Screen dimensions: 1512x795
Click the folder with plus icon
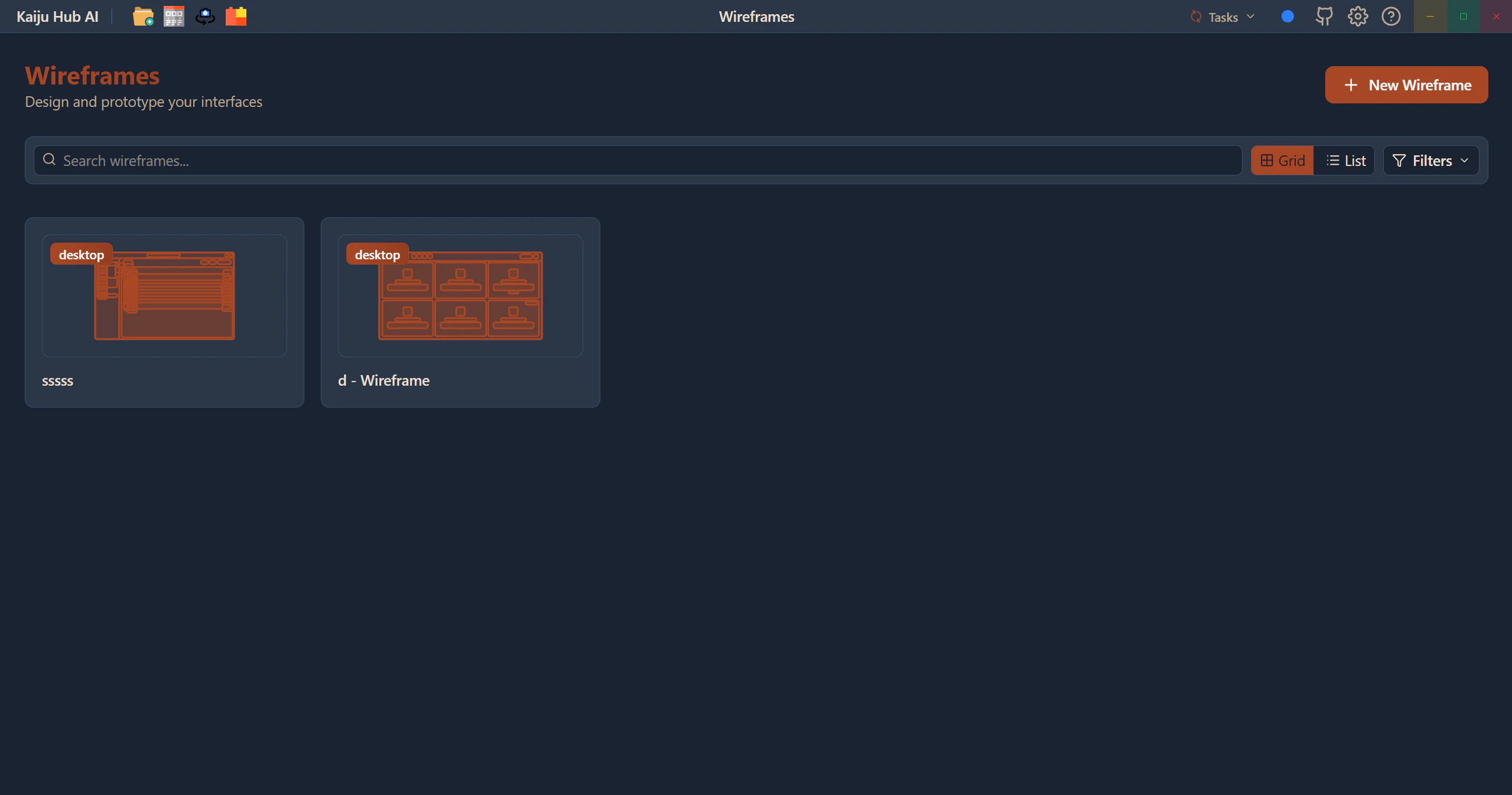tap(142, 17)
